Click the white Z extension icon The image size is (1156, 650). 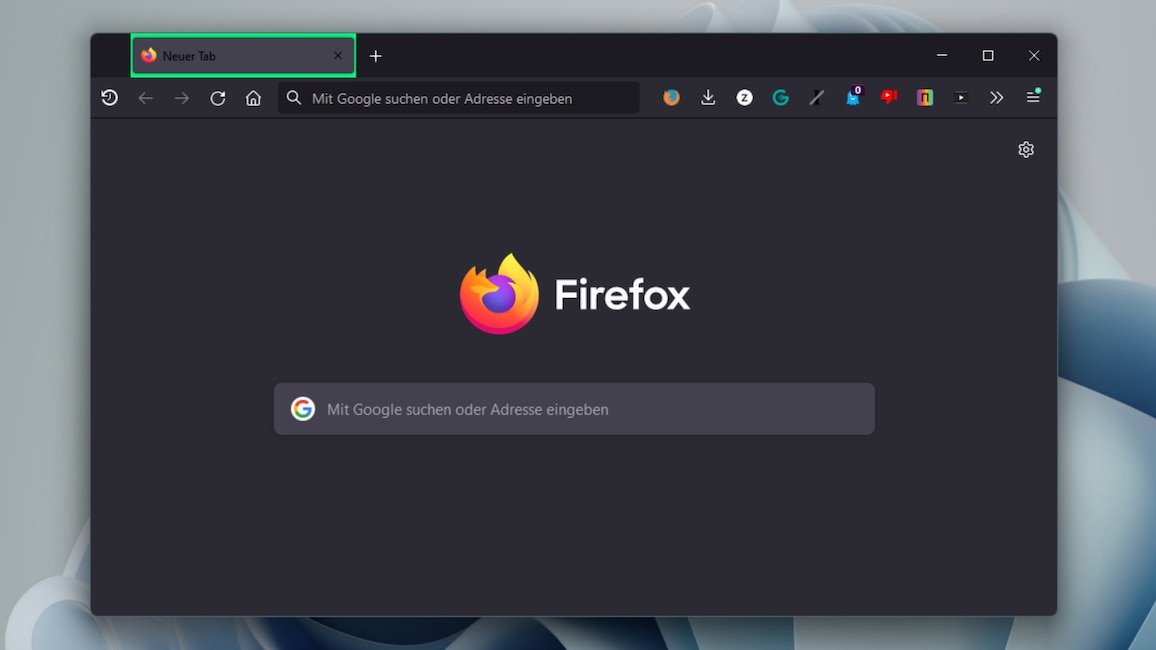point(745,97)
